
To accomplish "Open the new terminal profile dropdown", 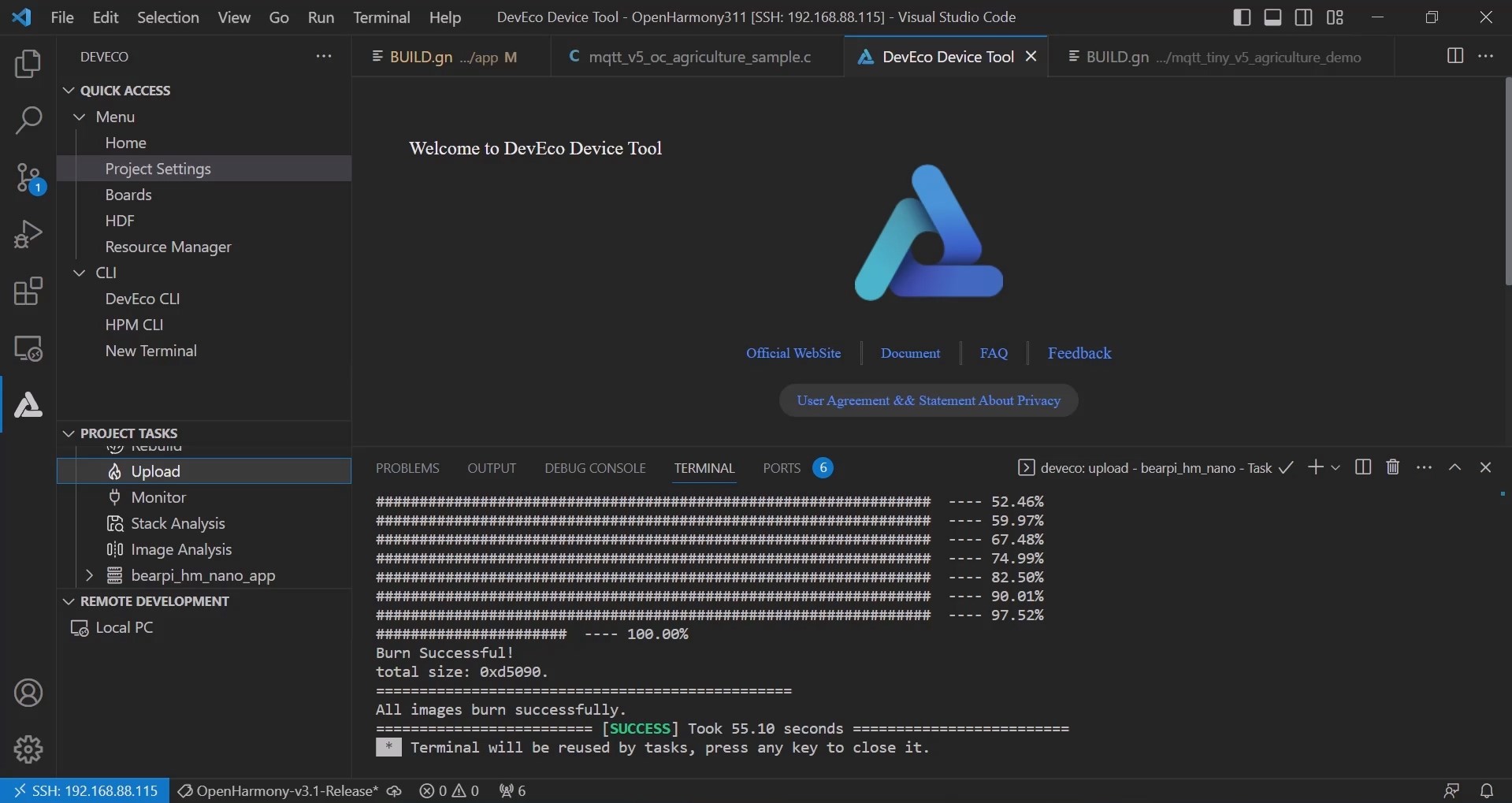I will [1336, 467].
